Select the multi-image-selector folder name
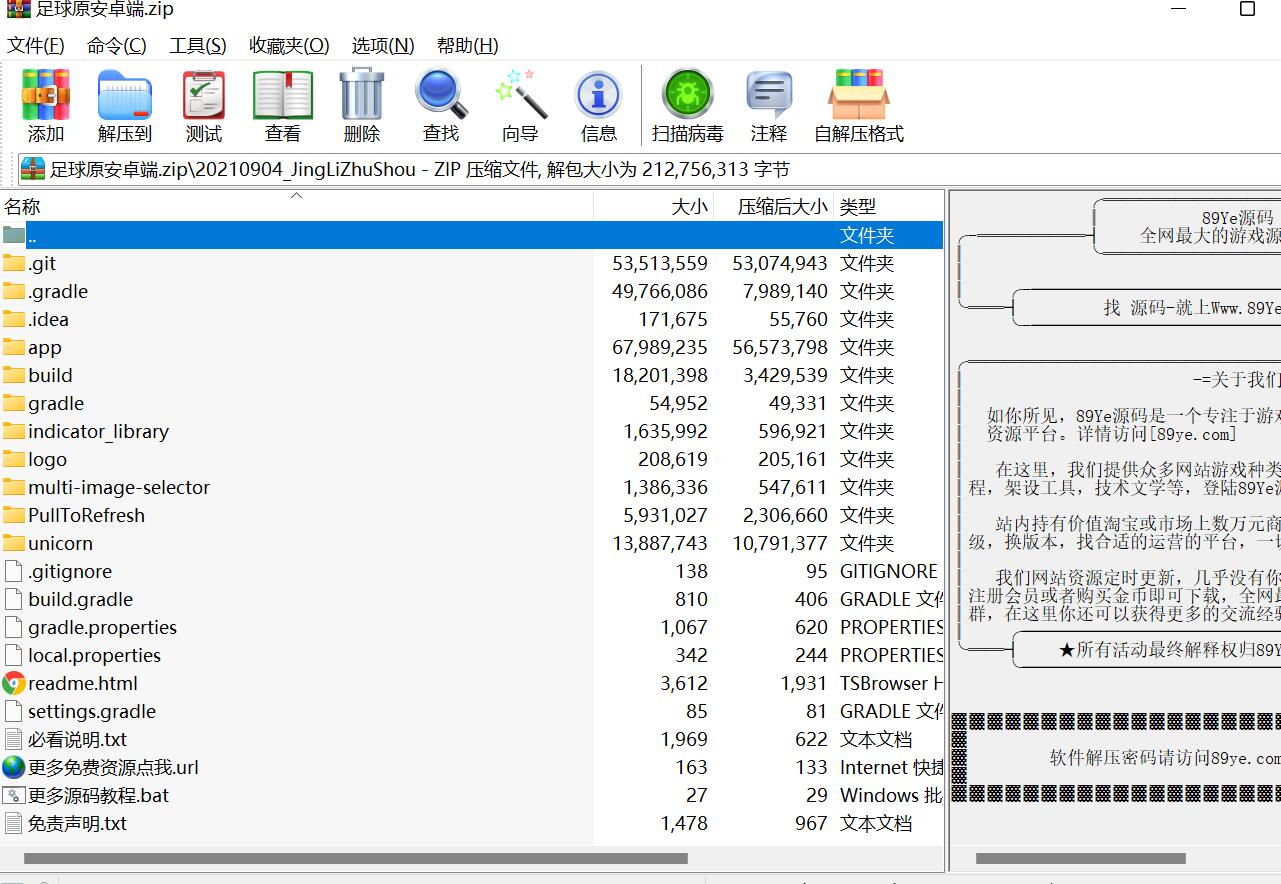The width and height of the screenshot is (1281, 884). coord(119,487)
